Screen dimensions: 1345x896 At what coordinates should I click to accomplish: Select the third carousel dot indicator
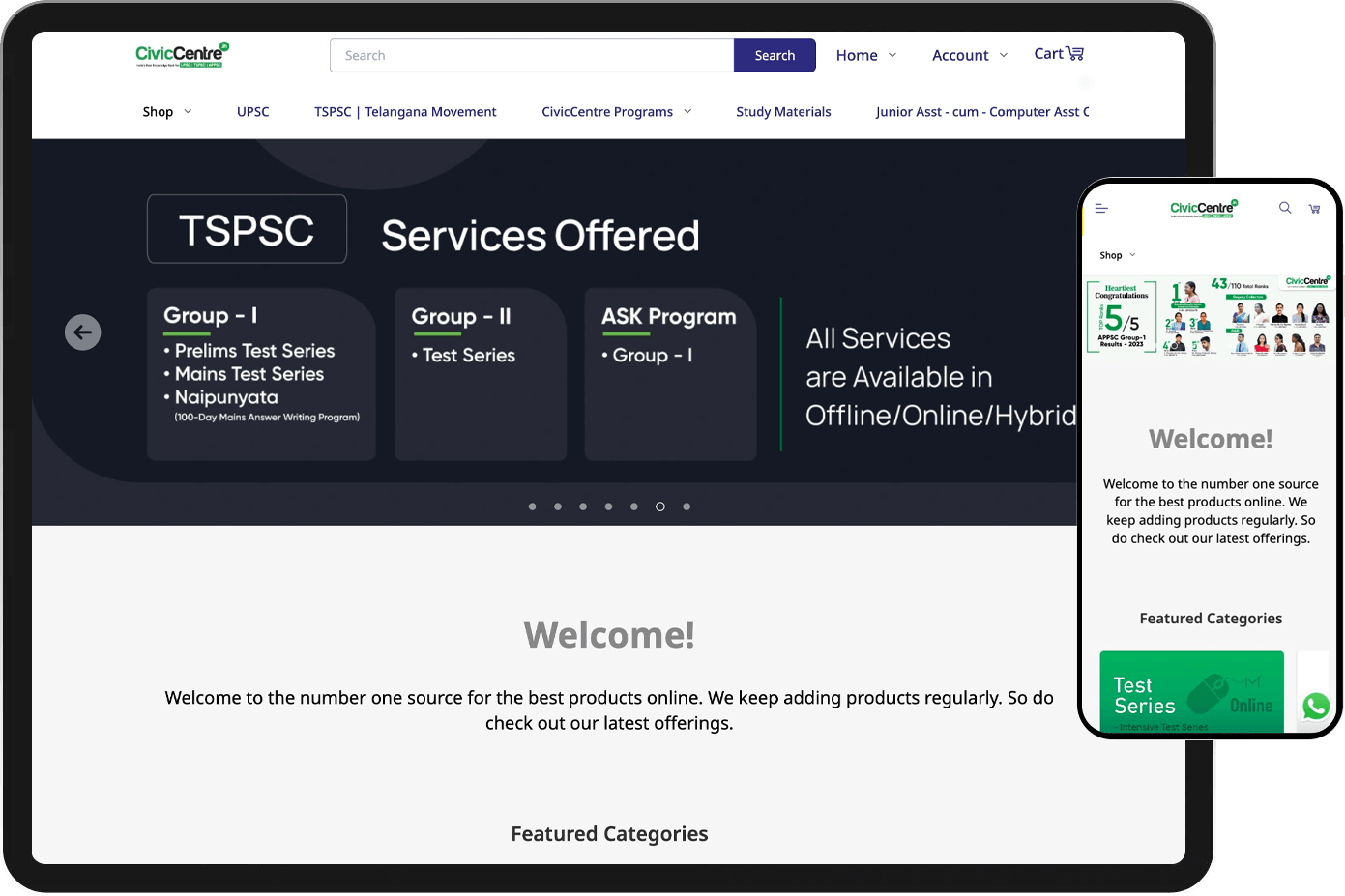pyautogui.click(x=583, y=506)
